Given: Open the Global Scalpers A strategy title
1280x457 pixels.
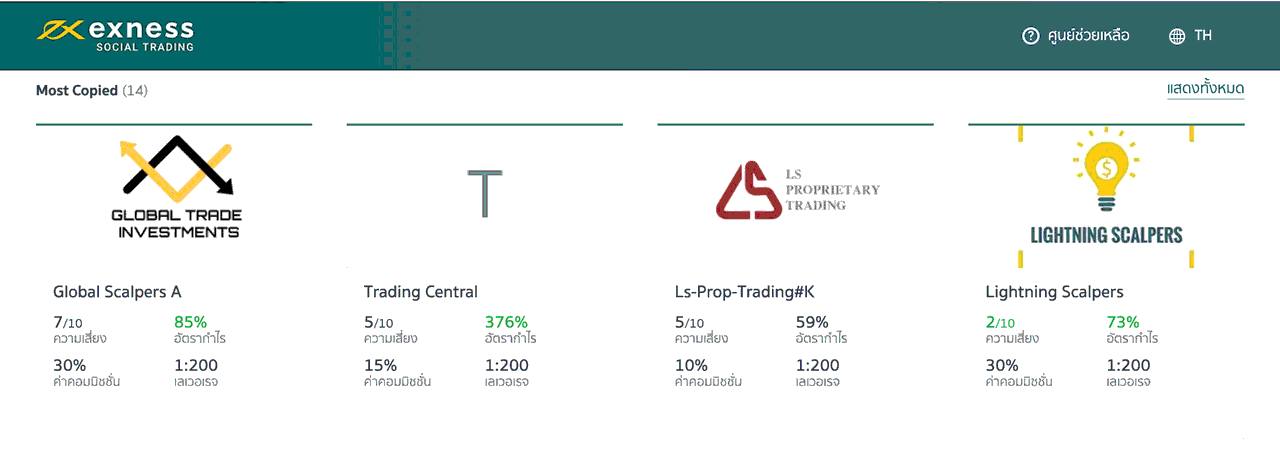Looking at the screenshot, I should click(117, 292).
